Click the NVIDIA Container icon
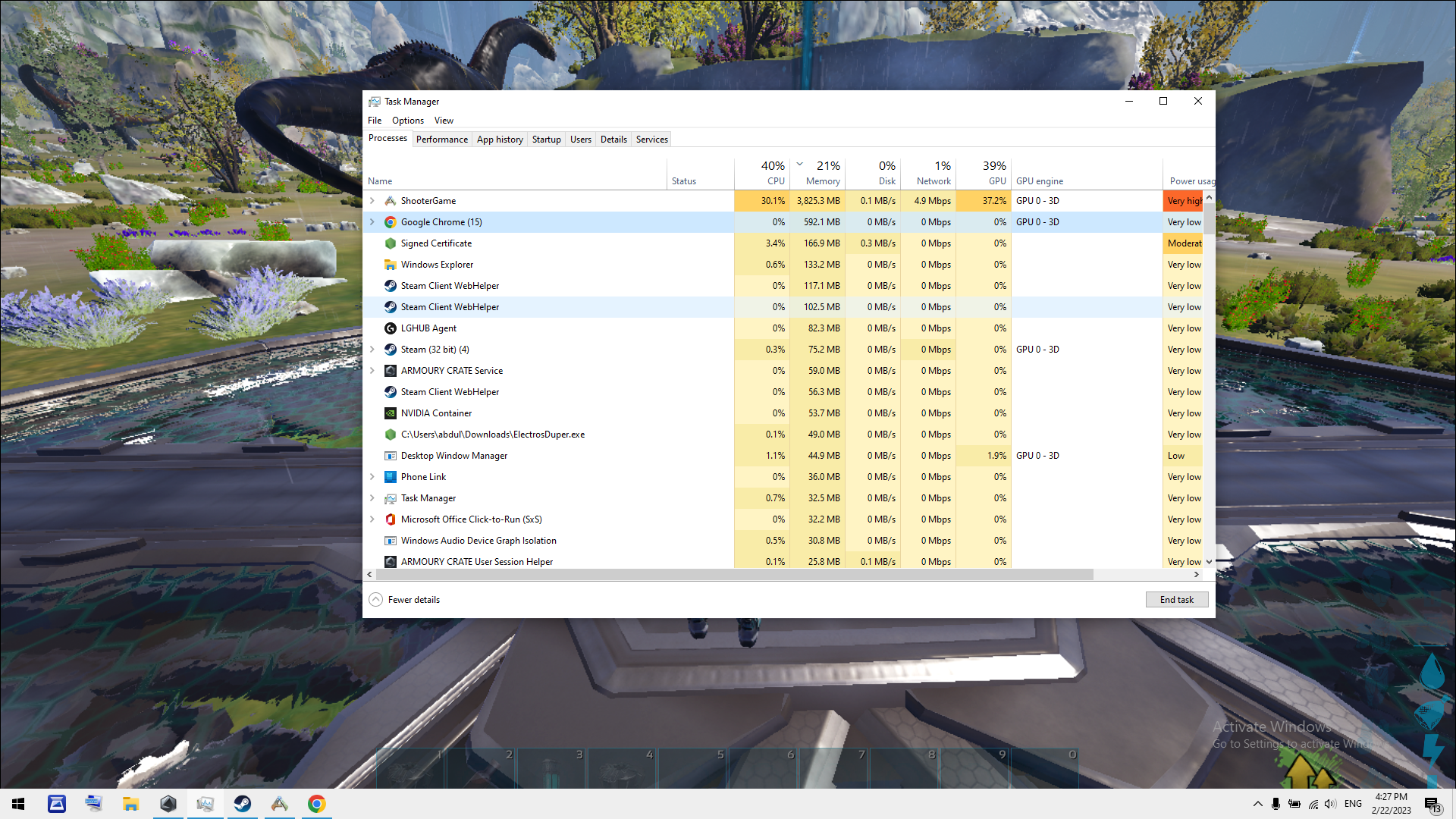The image size is (1456, 819). 390,413
